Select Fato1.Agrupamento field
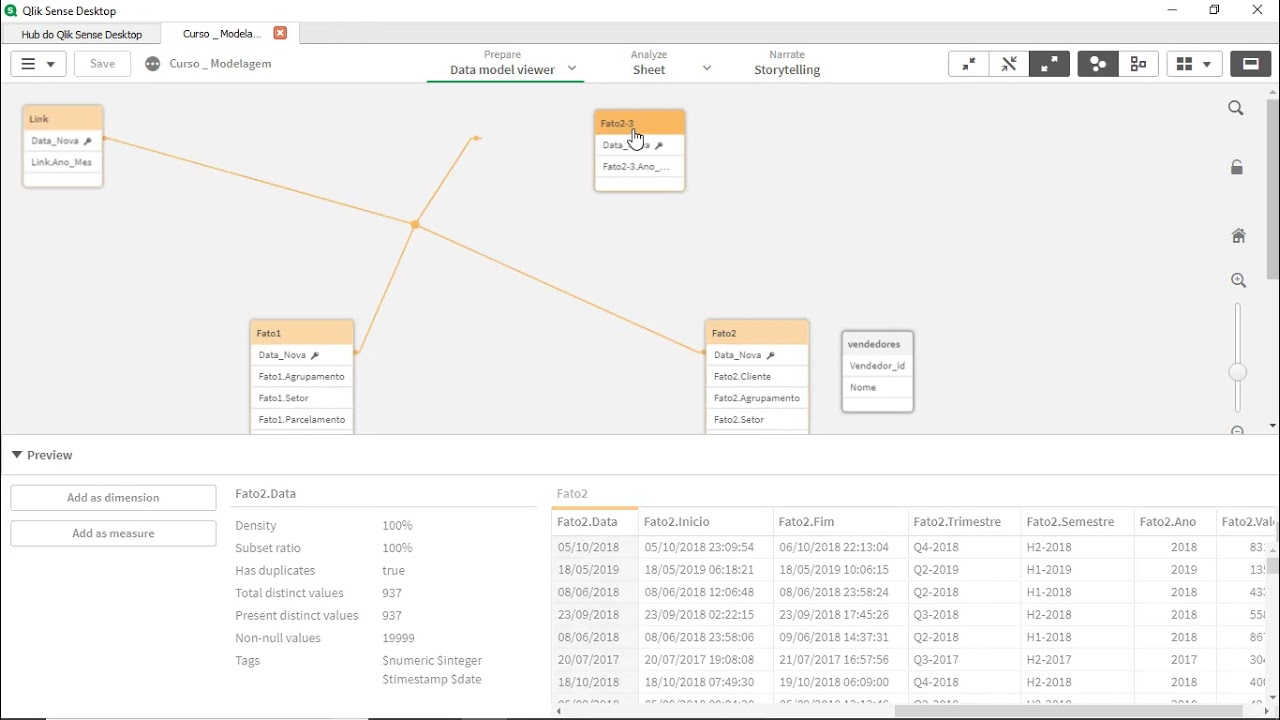Viewport: 1280px width, 720px height. (x=302, y=377)
